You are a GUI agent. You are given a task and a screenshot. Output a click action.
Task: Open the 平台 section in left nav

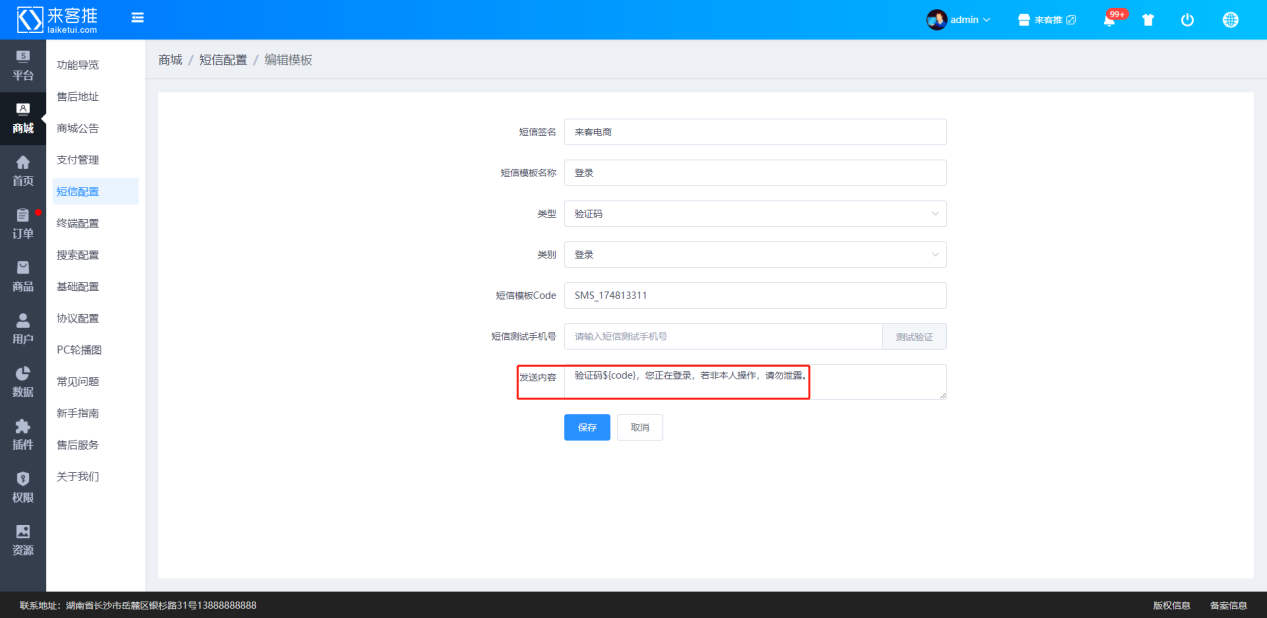click(x=23, y=66)
